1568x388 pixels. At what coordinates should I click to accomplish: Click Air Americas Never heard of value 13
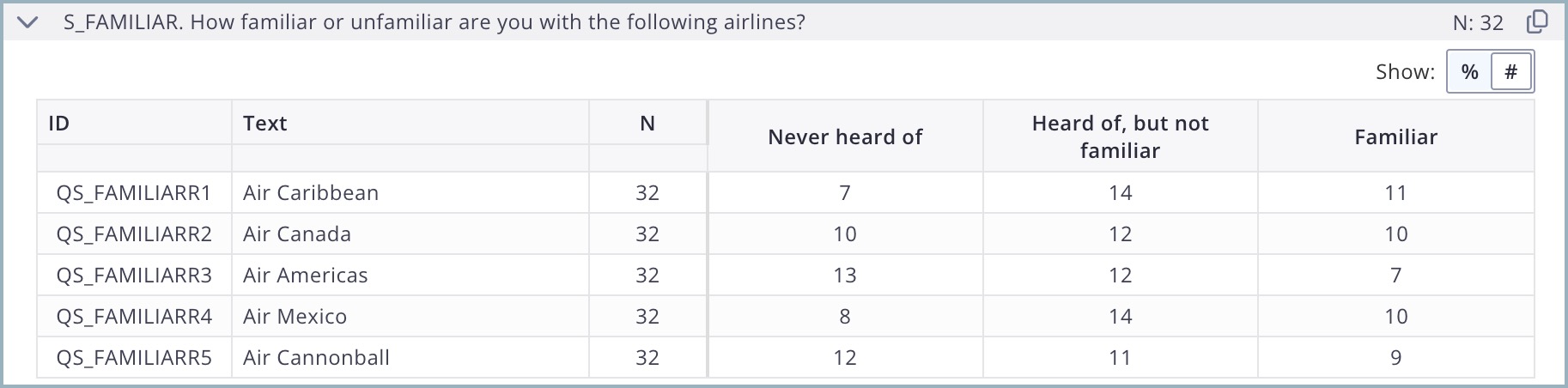pos(845,275)
